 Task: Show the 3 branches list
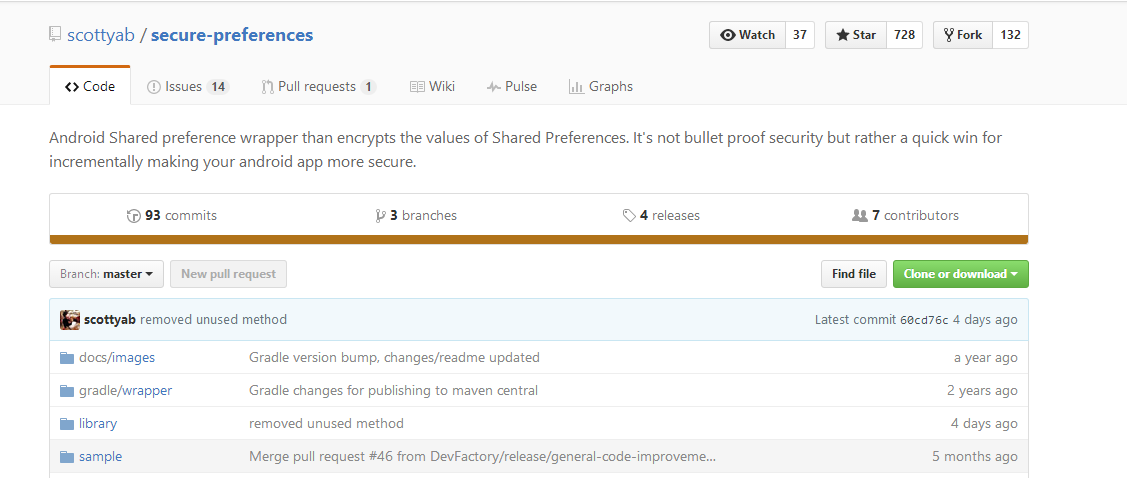click(416, 216)
